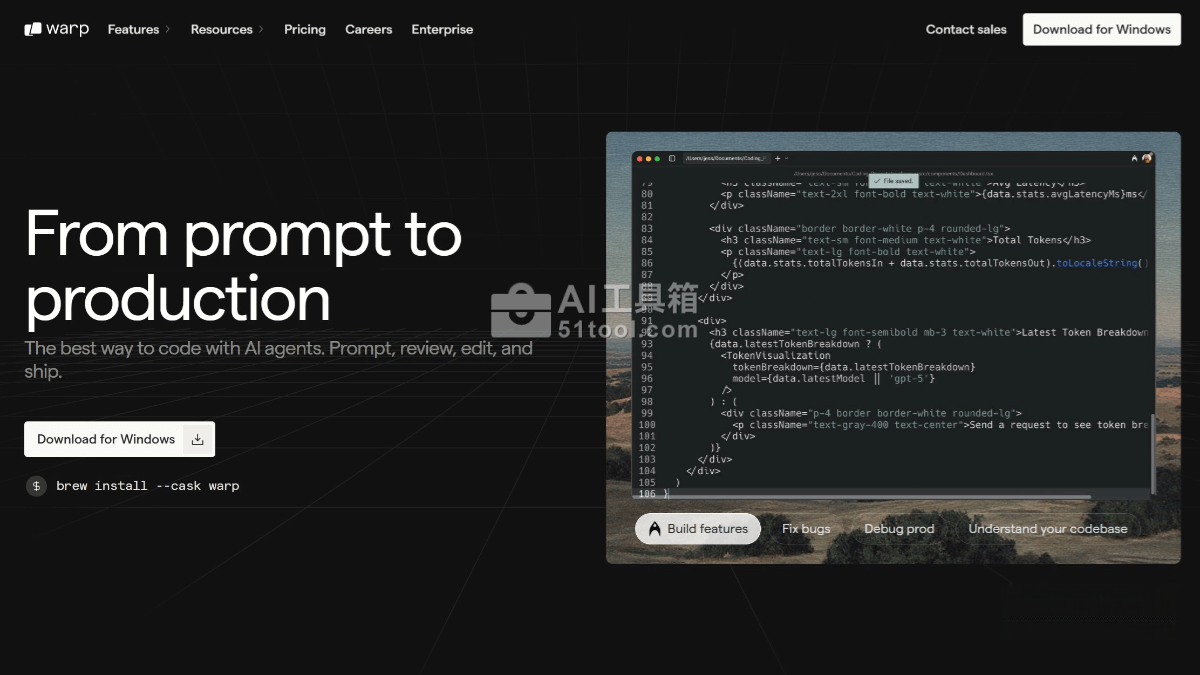Switch to the Fix bugs tab

[806, 529]
